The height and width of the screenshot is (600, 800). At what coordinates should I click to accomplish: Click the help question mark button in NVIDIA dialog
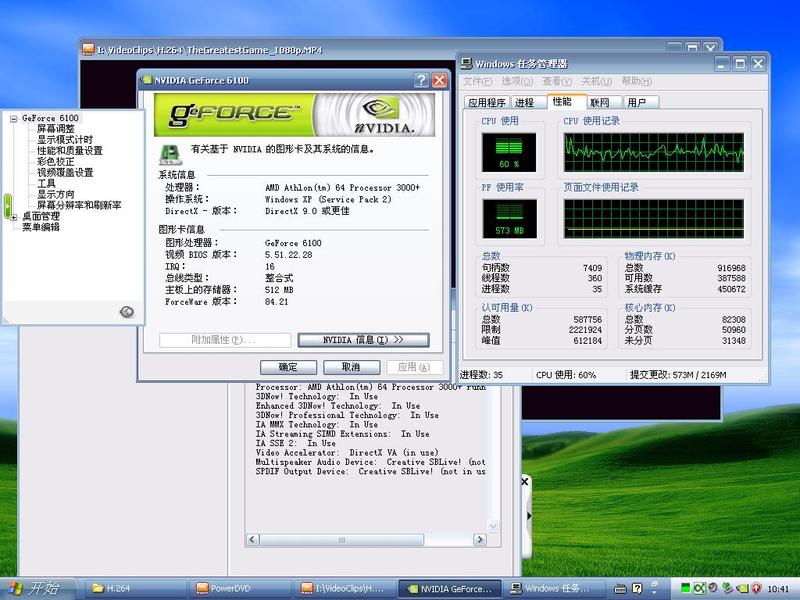pos(421,80)
